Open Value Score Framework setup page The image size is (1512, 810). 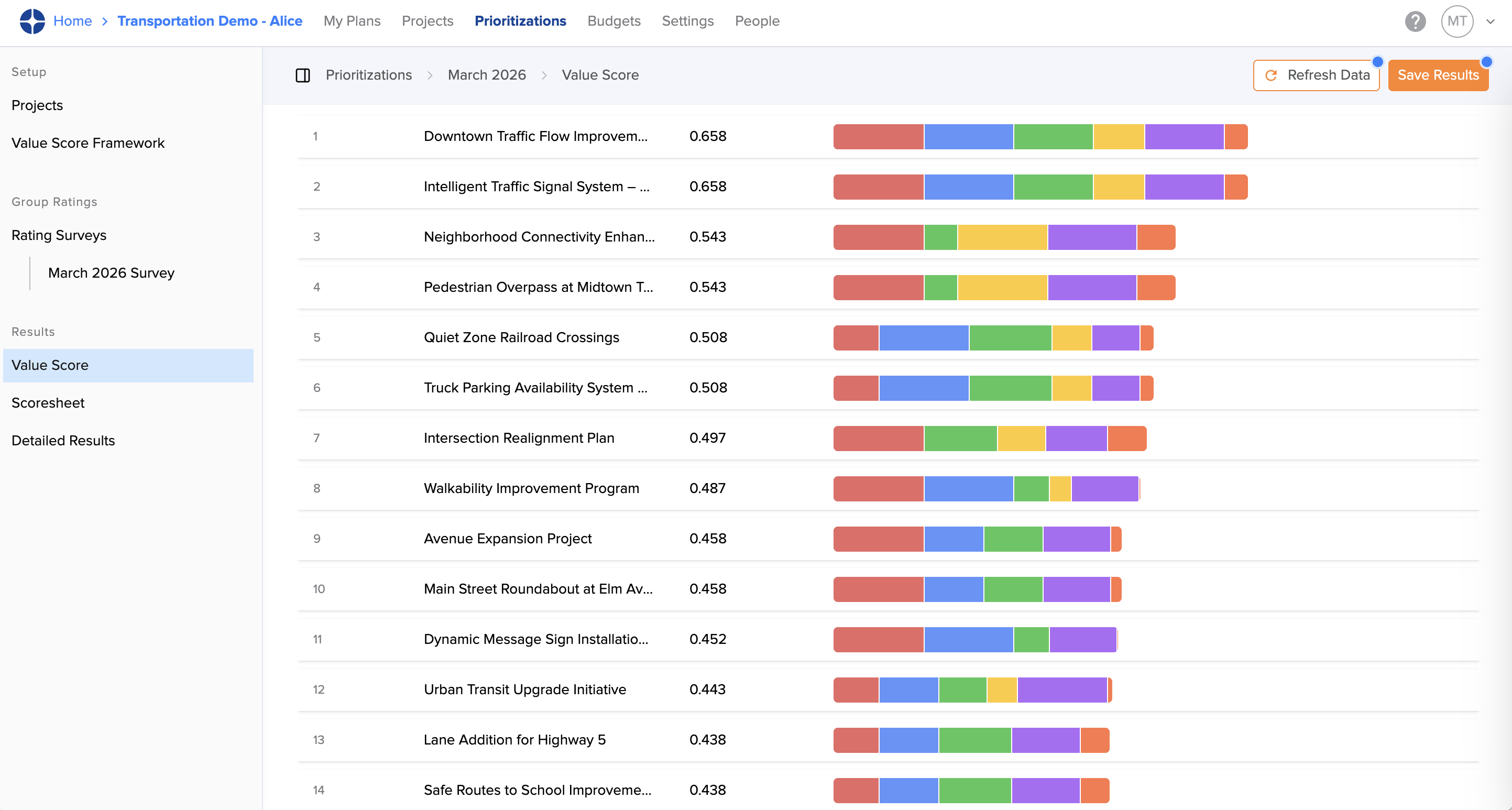tap(88, 143)
